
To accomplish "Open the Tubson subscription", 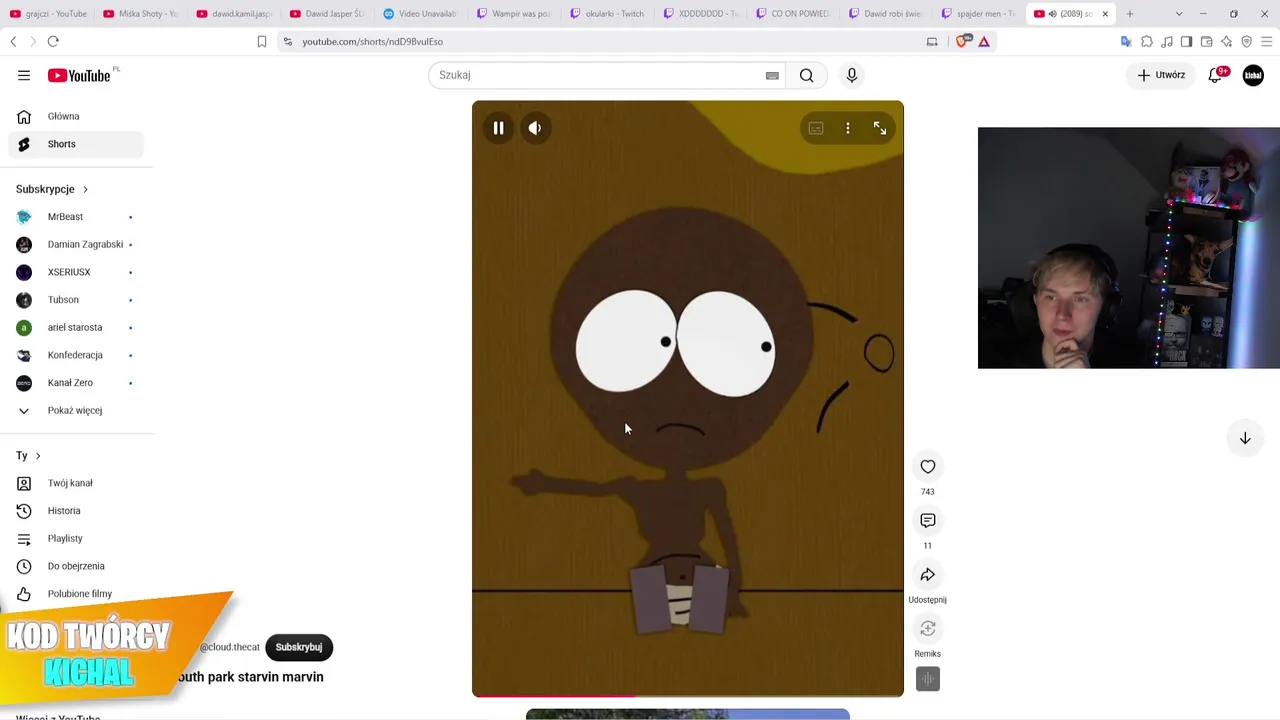I will pyautogui.click(x=75, y=300).
